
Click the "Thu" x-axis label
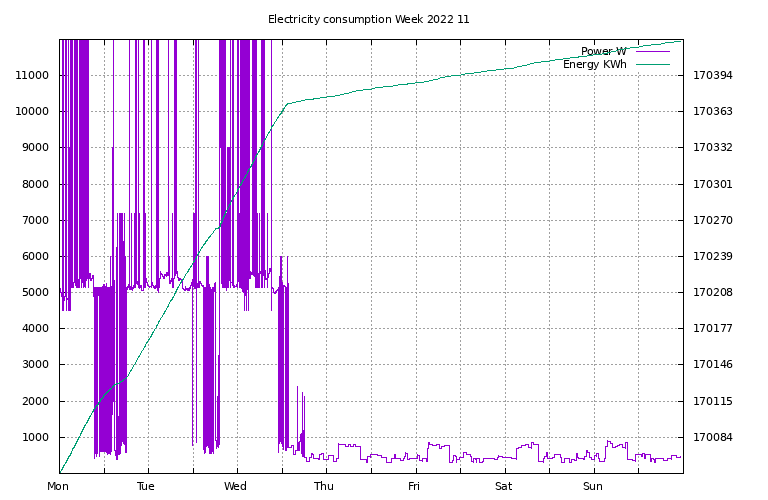pyautogui.click(x=324, y=486)
